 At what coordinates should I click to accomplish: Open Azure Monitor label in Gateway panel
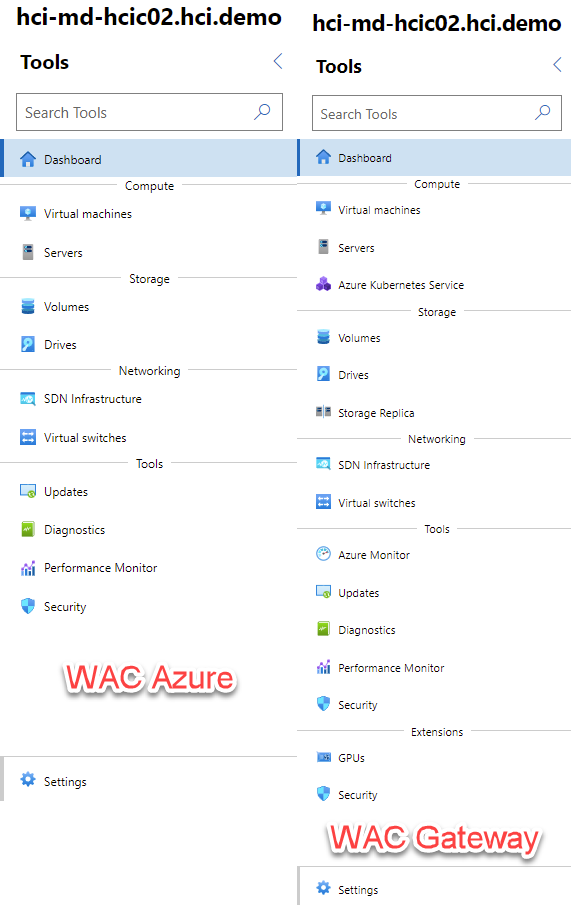(x=374, y=555)
